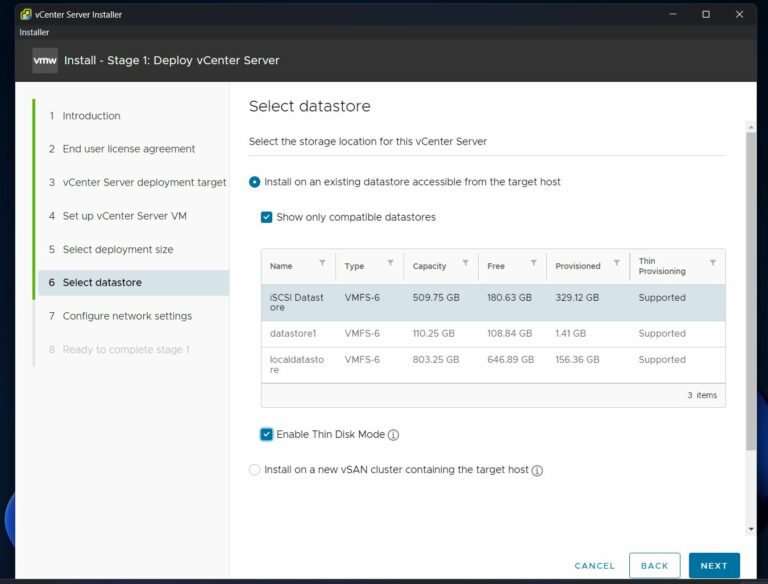Screen dimensions: 768x584
Task: Go to step 3 vCenter Server deployment target
Action: [144, 182]
